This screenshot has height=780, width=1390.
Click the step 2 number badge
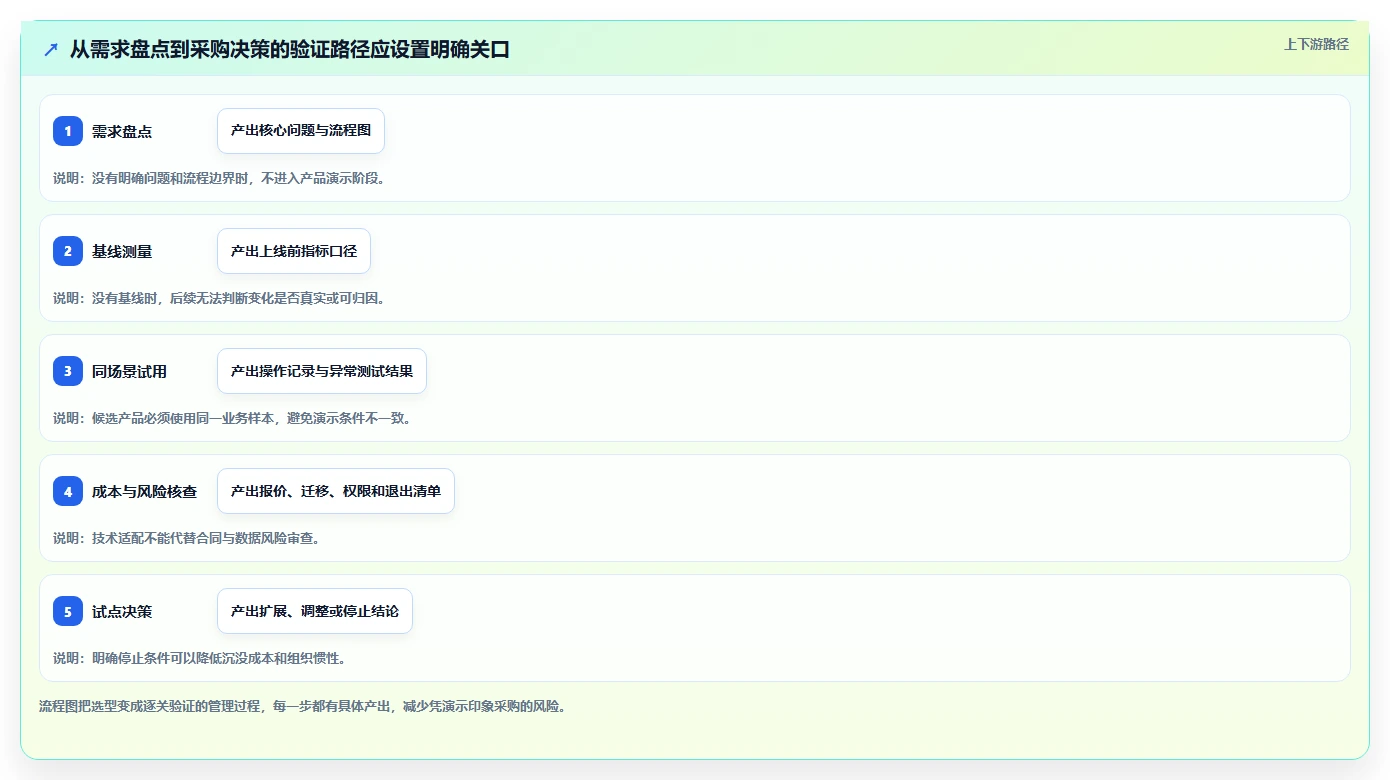(68, 251)
